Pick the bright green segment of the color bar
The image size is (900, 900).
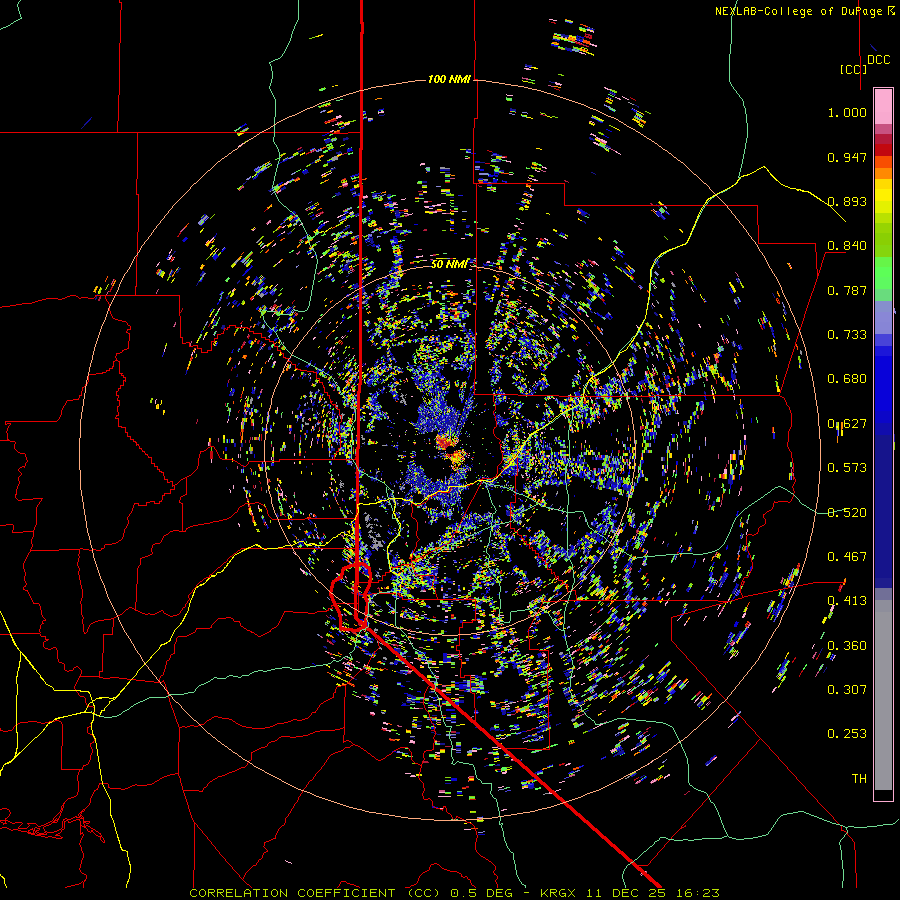[x=883, y=273]
